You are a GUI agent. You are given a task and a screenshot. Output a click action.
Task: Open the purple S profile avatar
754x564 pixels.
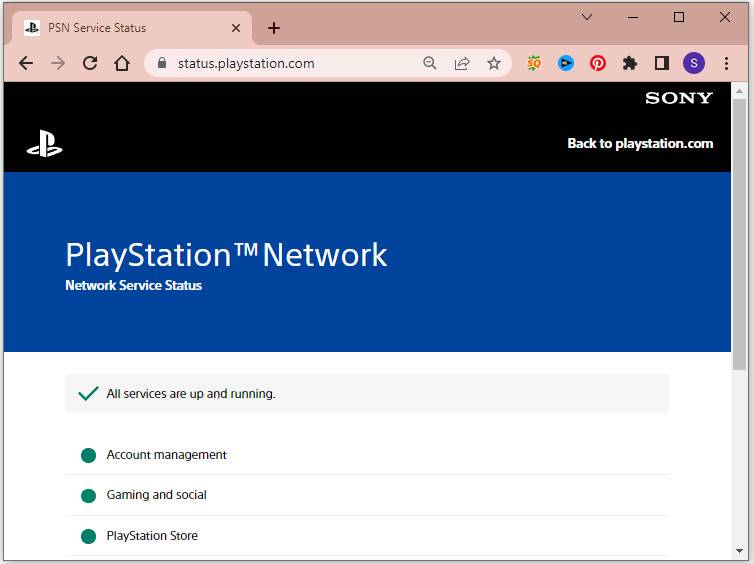point(694,63)
